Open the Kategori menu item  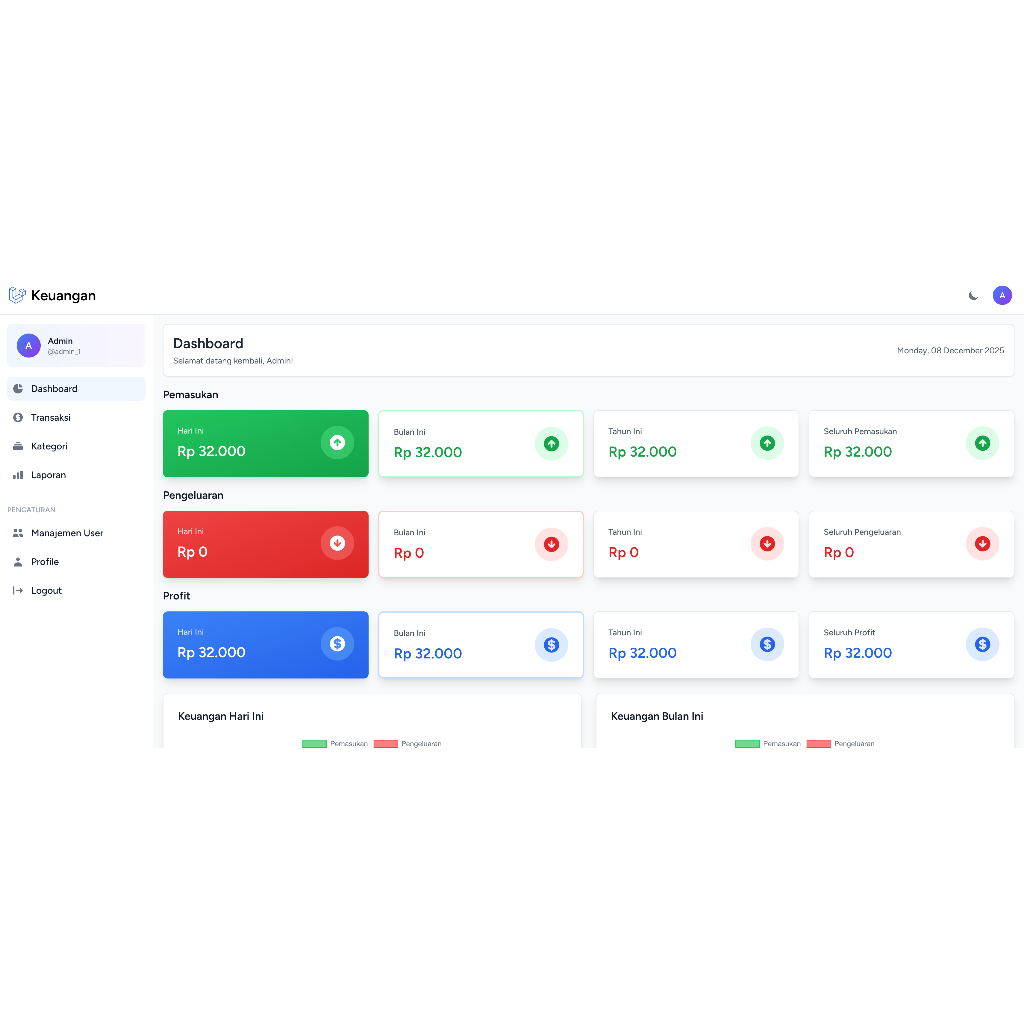click(x=76, y=446)
